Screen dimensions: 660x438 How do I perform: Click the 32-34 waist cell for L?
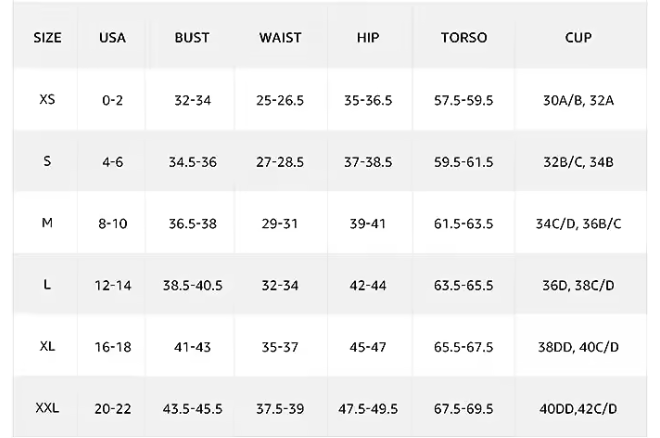click(280, 285)
